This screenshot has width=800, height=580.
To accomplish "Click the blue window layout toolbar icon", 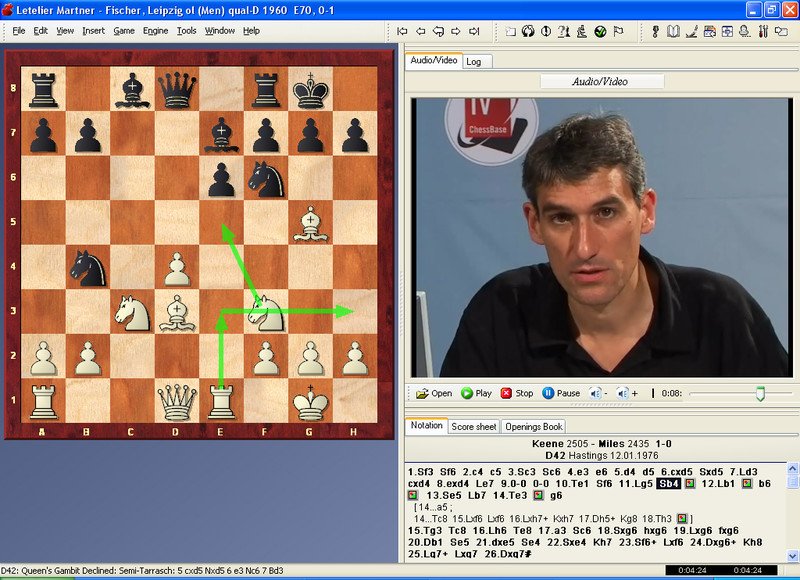I will [x=727, y=32].
